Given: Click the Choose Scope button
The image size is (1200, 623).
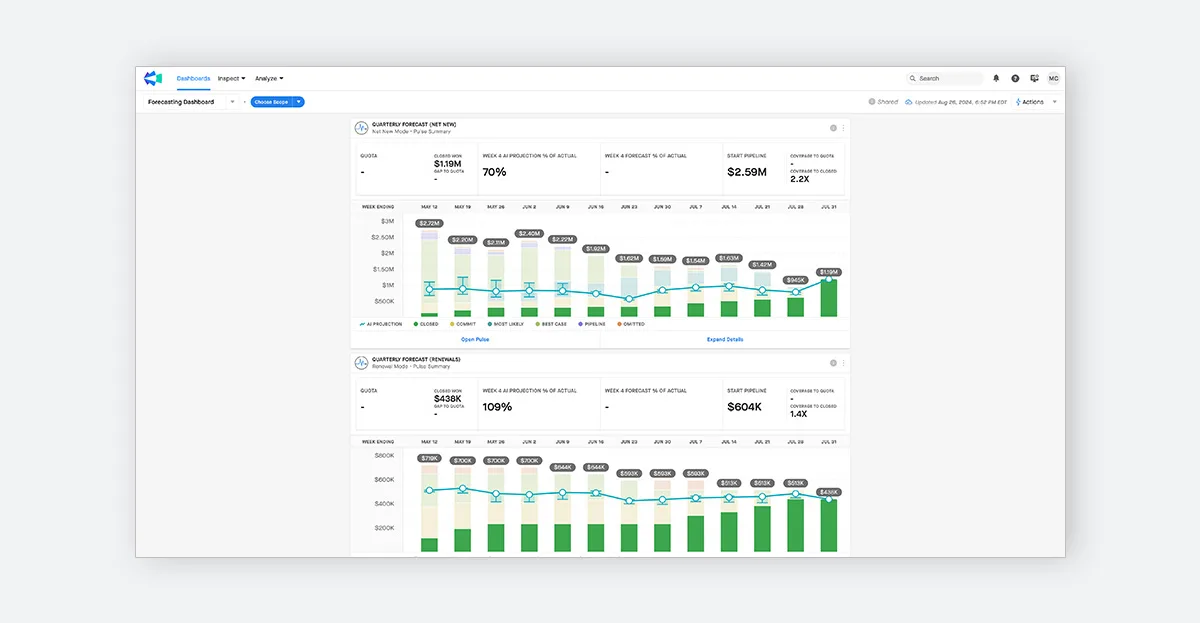Looking at the screenshot, I should [x=271, y=102].
